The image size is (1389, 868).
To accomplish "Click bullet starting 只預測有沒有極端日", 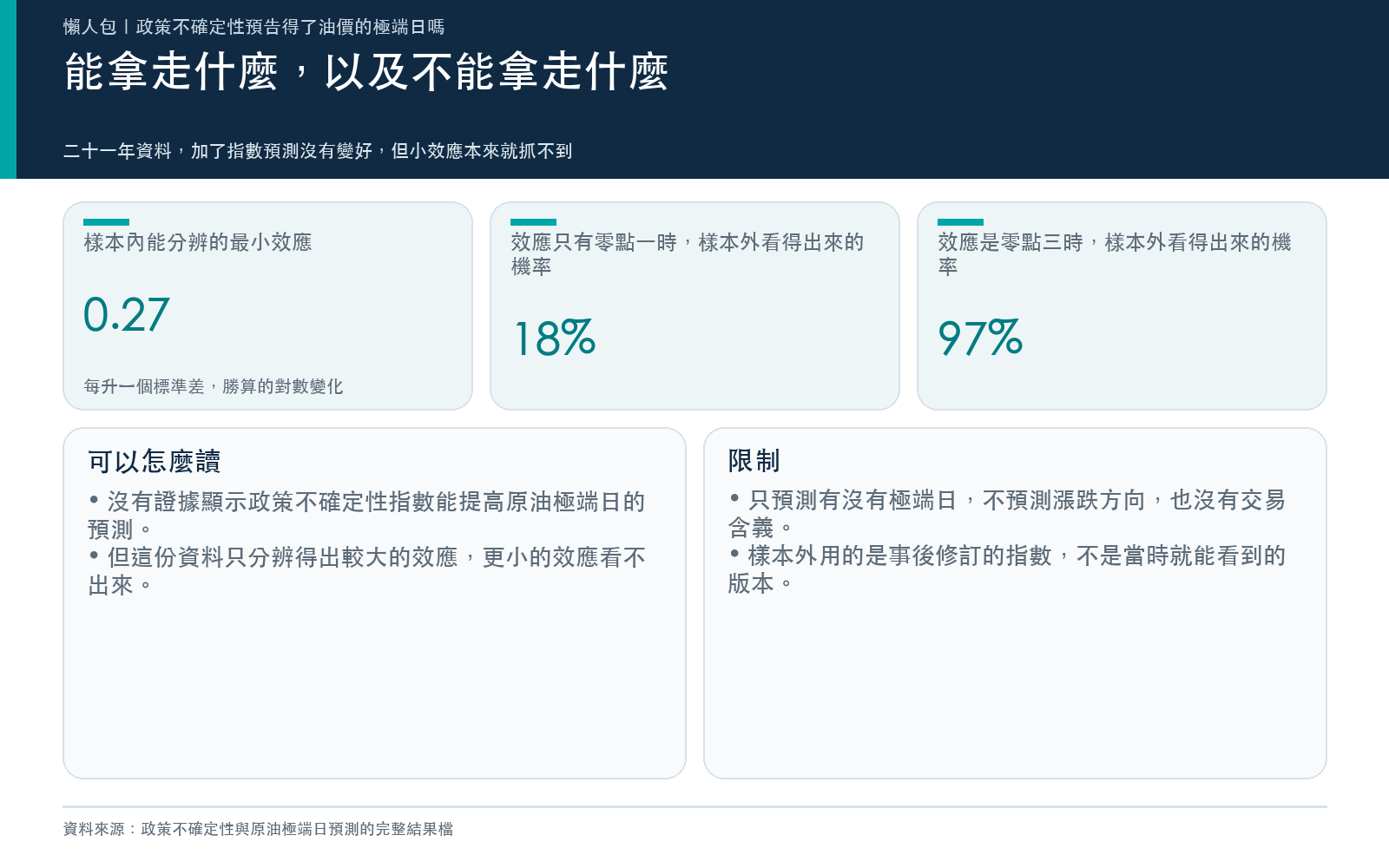I will click(x=1007, y=514).
